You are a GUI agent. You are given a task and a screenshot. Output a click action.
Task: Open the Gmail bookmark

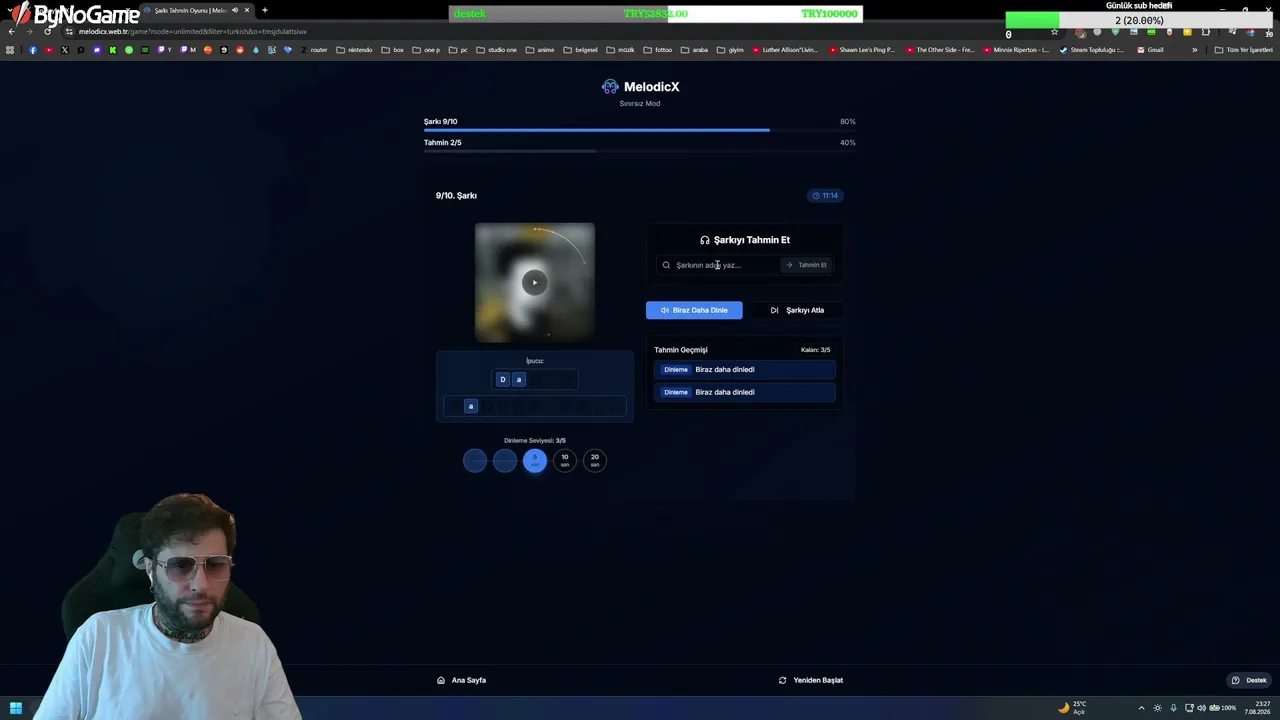coord(1151,50)
